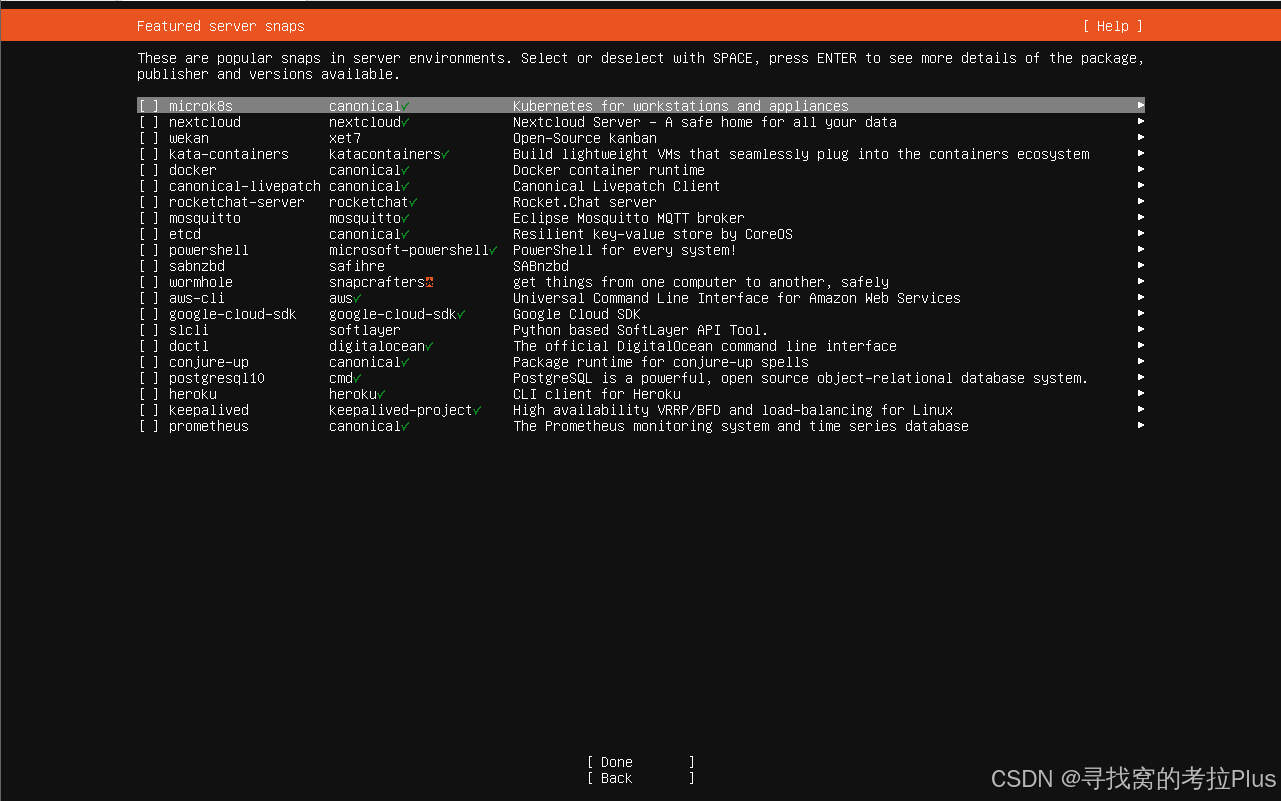Click the red star badge after snapcrafters
The image size is (1281, 801).
429,282
